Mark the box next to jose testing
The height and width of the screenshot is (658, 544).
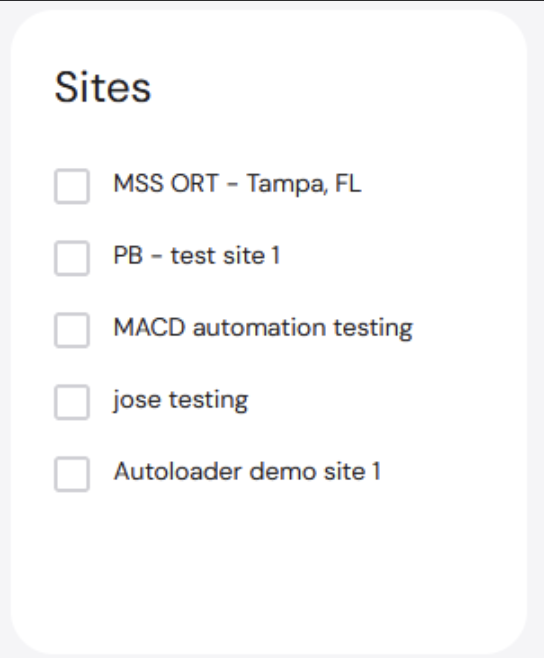point(72,402)
